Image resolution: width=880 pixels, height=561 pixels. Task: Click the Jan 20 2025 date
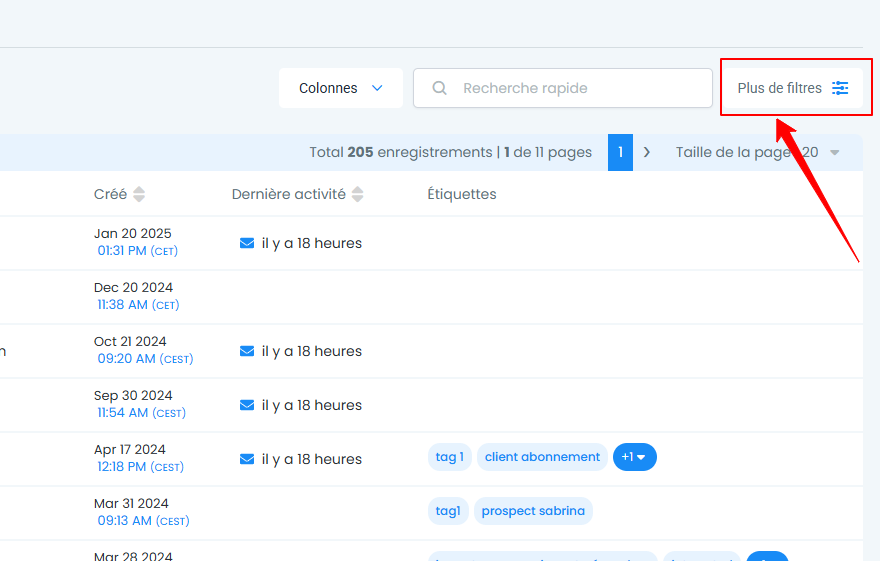[x=132, y=233]
